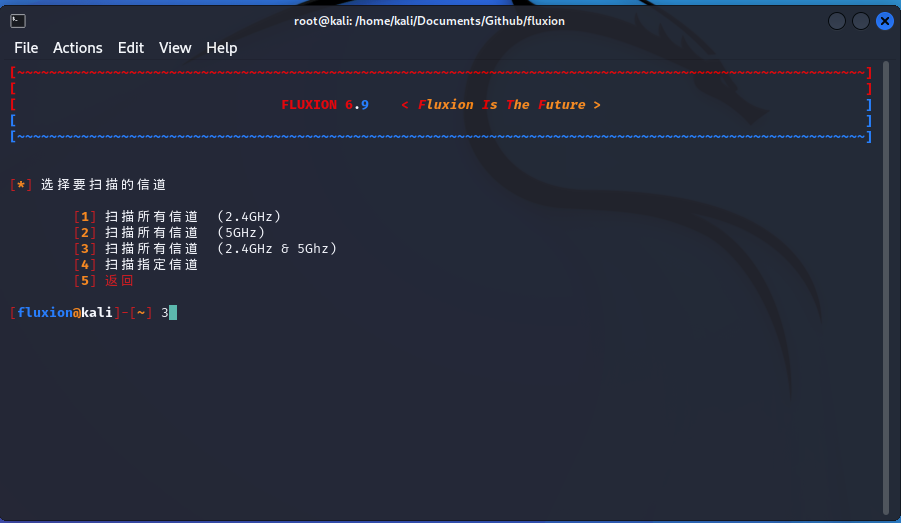901x523 pixels.
Task: Open the Actions menu
Action: pos(78,48)
